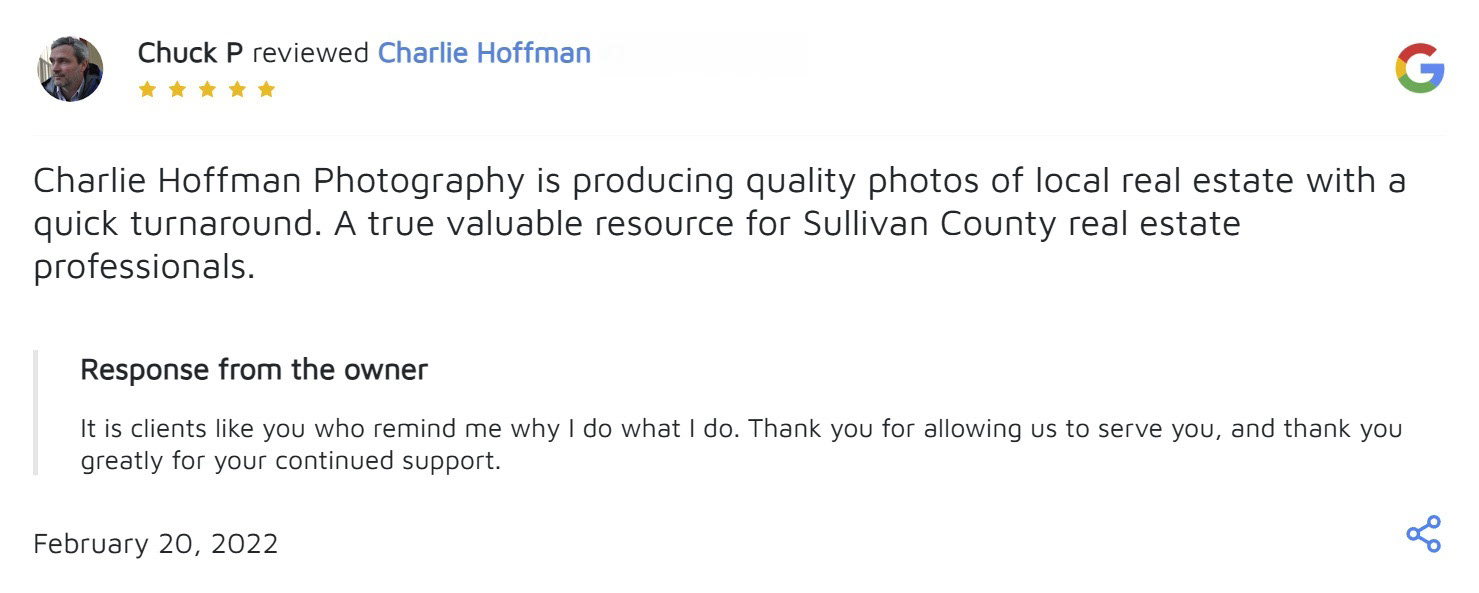Image resolution: width=1479 pixels, height=593 pixels.
Task: Click the word "reviewed" in the header
Action: [310, 53]
